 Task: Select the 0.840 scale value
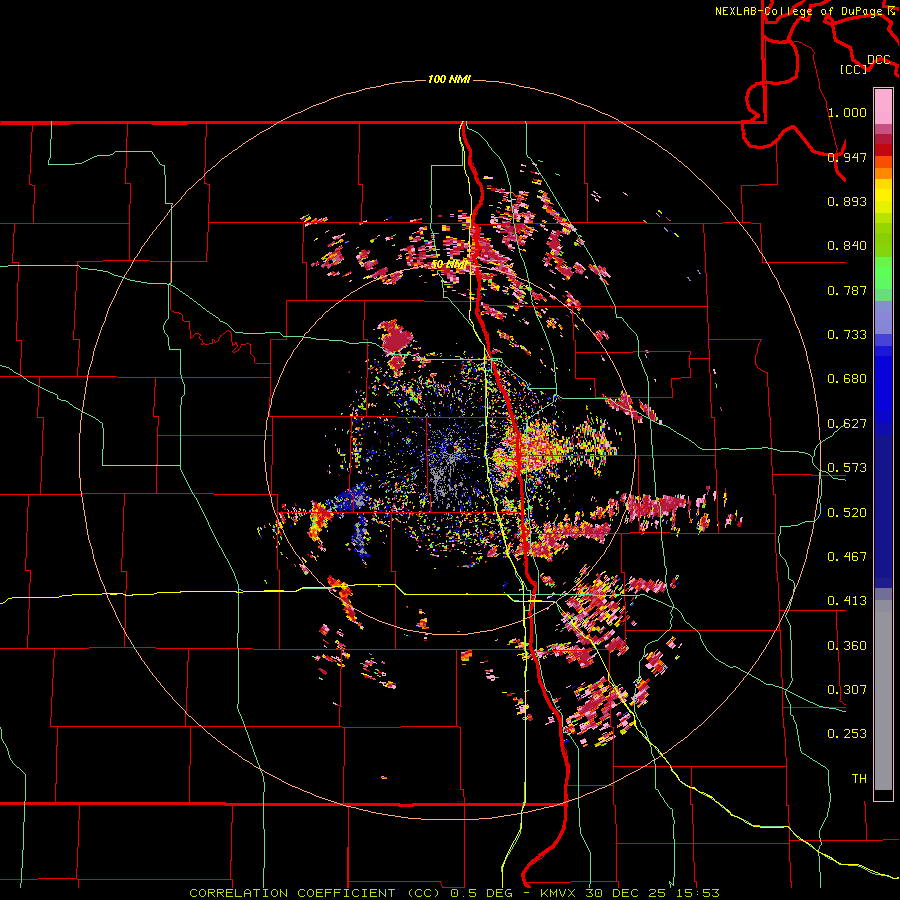tap(847, 246)
